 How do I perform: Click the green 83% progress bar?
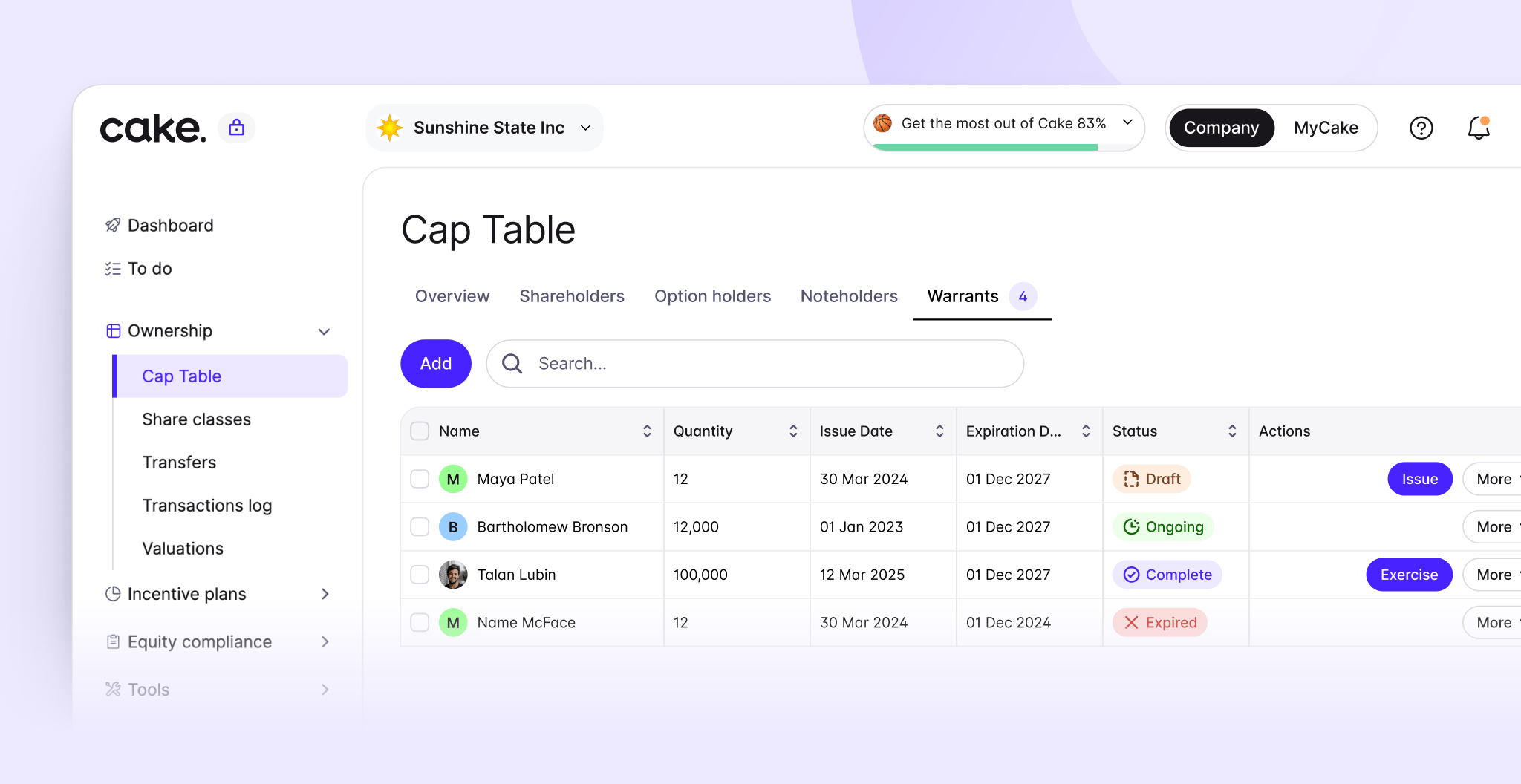coord(986,148)
